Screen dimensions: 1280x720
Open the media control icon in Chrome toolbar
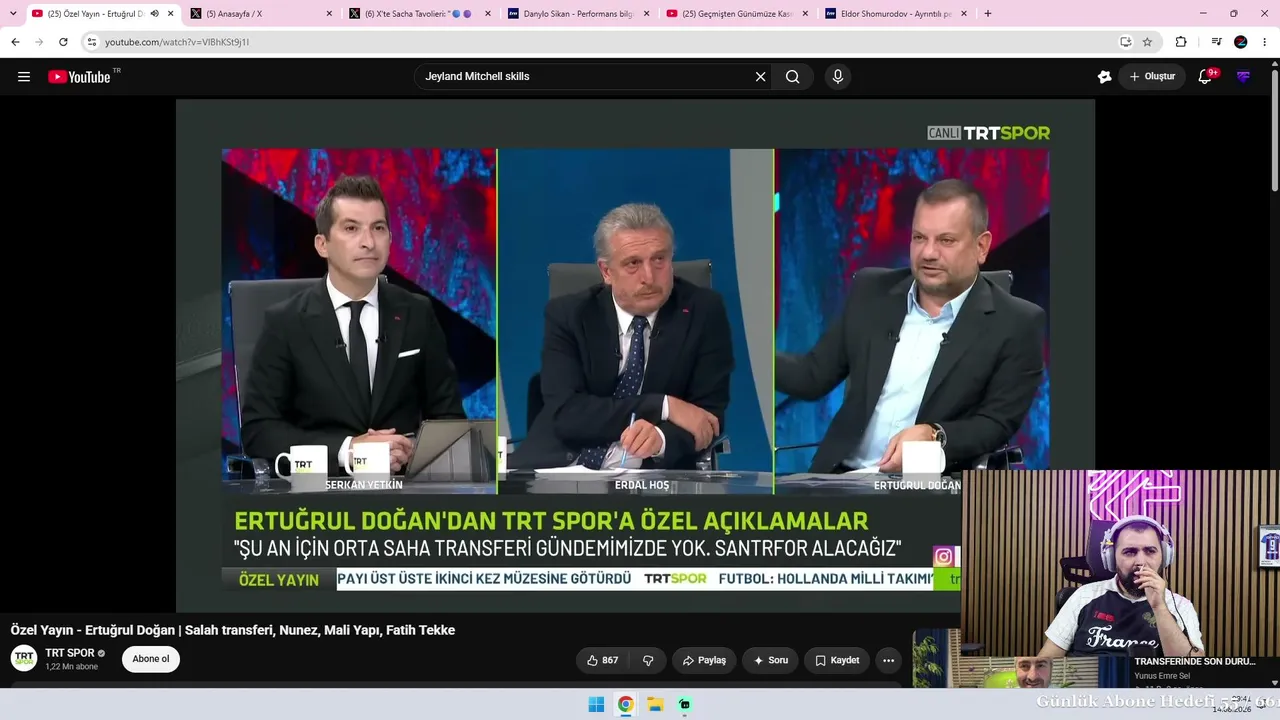coord(1216,42)
